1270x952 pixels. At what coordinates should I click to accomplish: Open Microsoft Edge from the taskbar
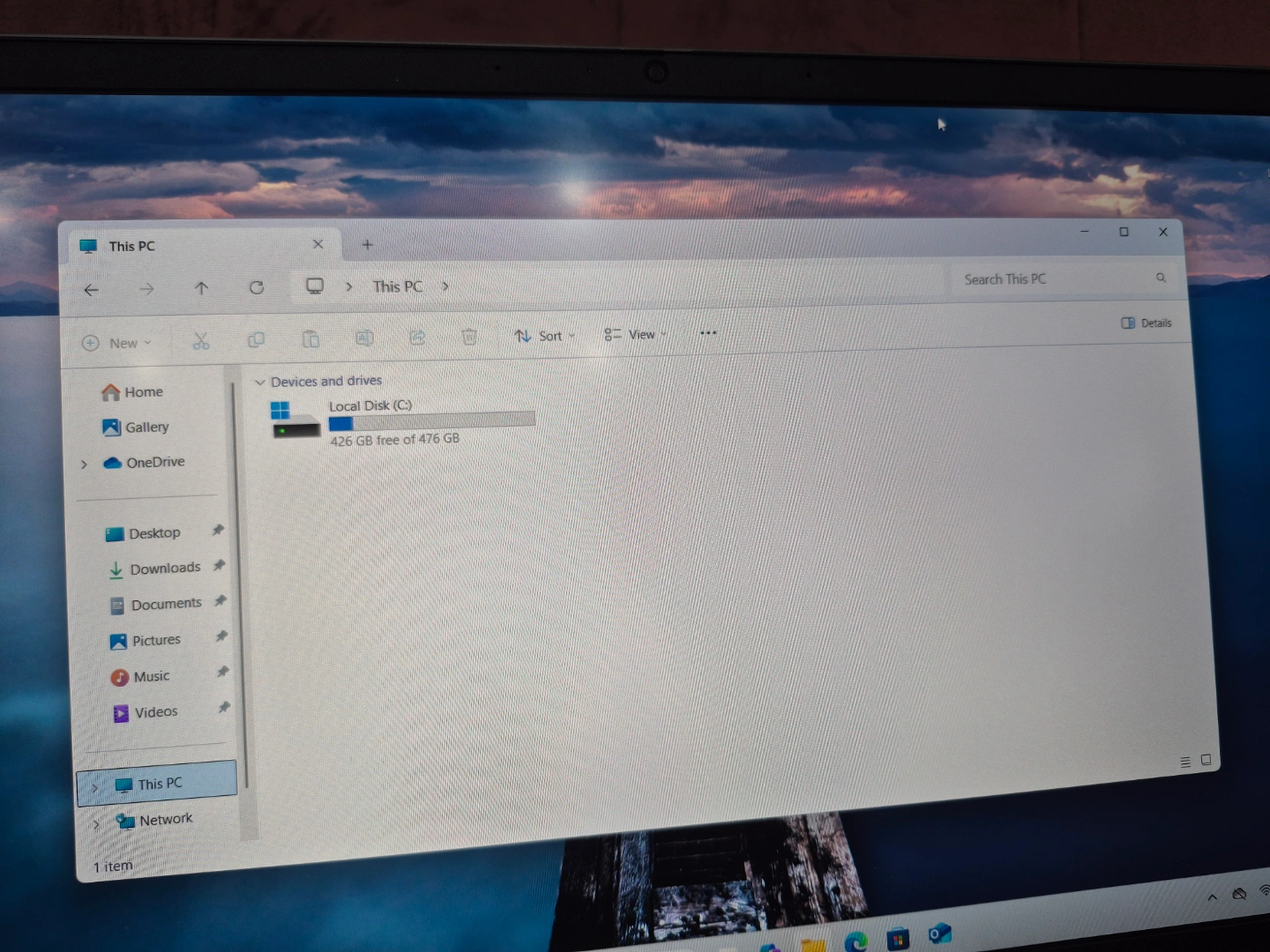coord(855,941)
